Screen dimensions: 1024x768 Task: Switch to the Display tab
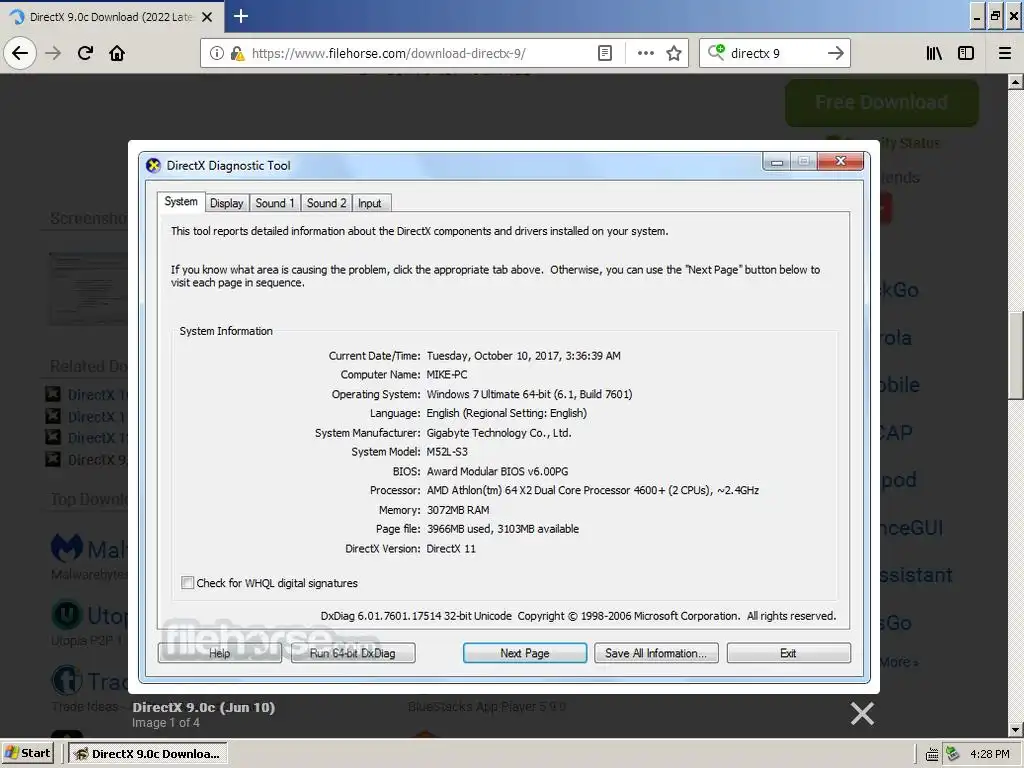click(x=227, y=203)
